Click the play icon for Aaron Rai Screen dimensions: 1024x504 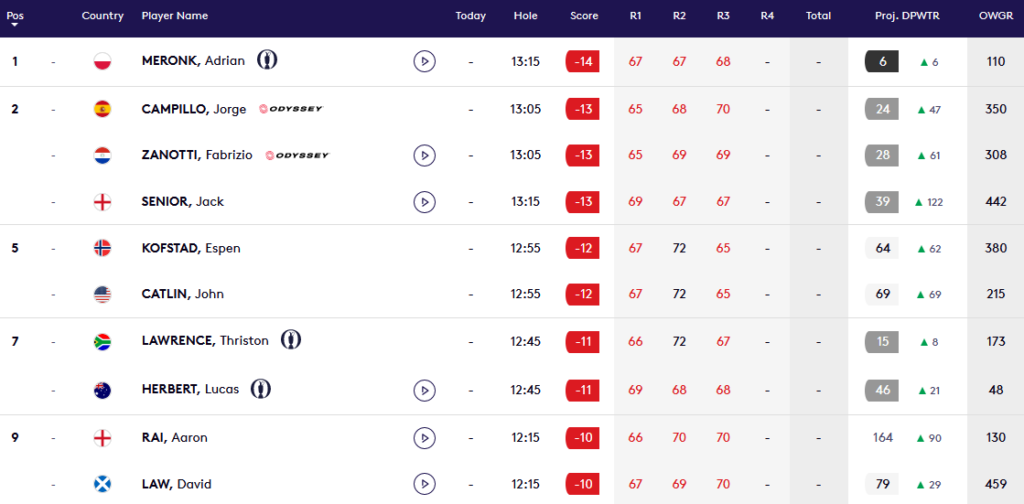pyautogui.click(x=424, y=437)
